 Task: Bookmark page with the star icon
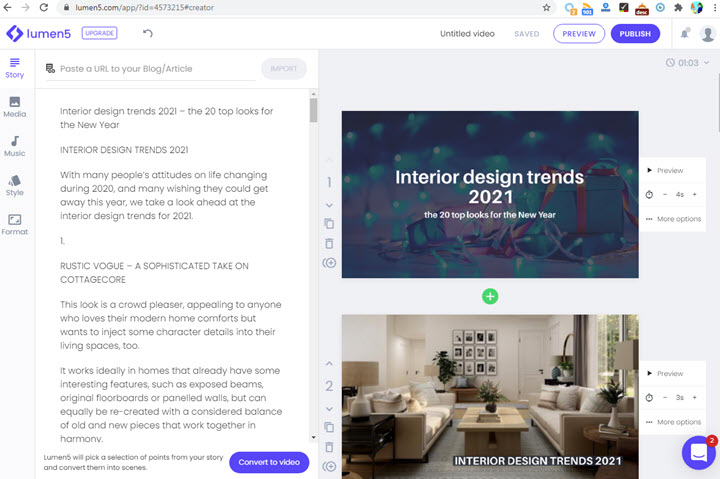(x=546, y=7)
